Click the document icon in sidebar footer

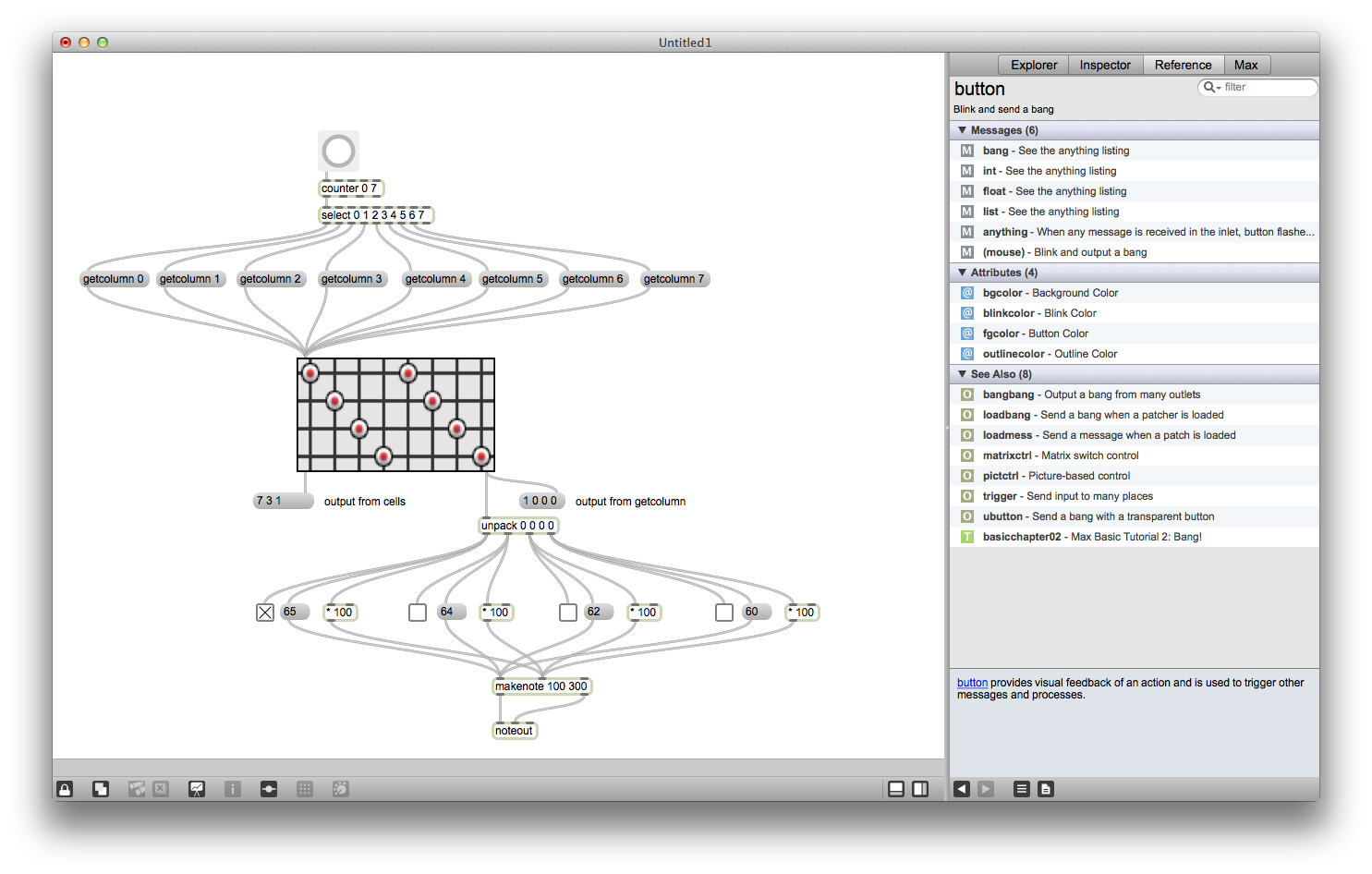coord(1046,789)
